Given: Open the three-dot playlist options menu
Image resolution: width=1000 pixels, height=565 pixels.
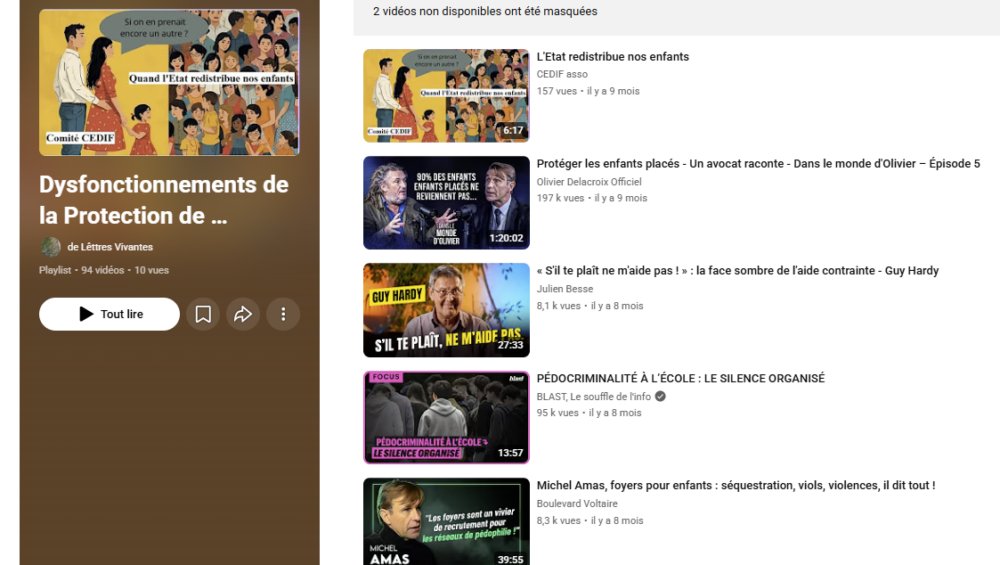Looking at the screenshot, I should [283, 314].
